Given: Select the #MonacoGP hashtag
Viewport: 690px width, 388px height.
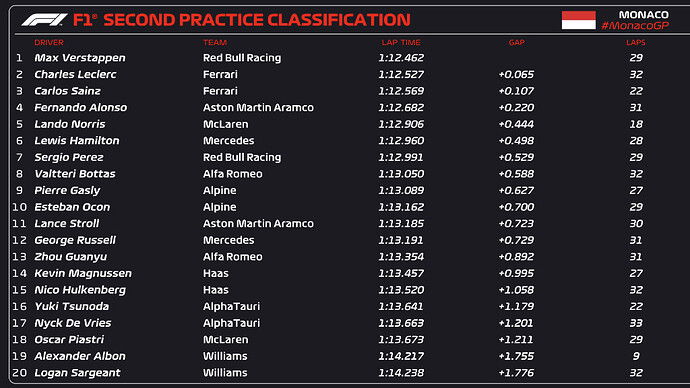Looking at the screenshot, I should point(635,26).
